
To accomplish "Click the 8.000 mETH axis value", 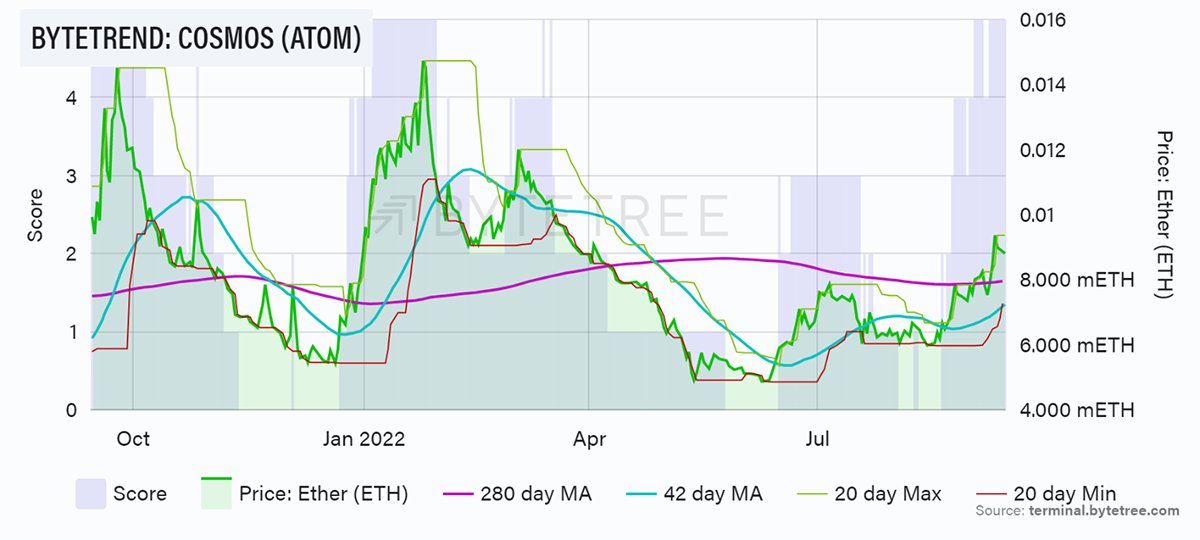I will [x=1076, y=280].
